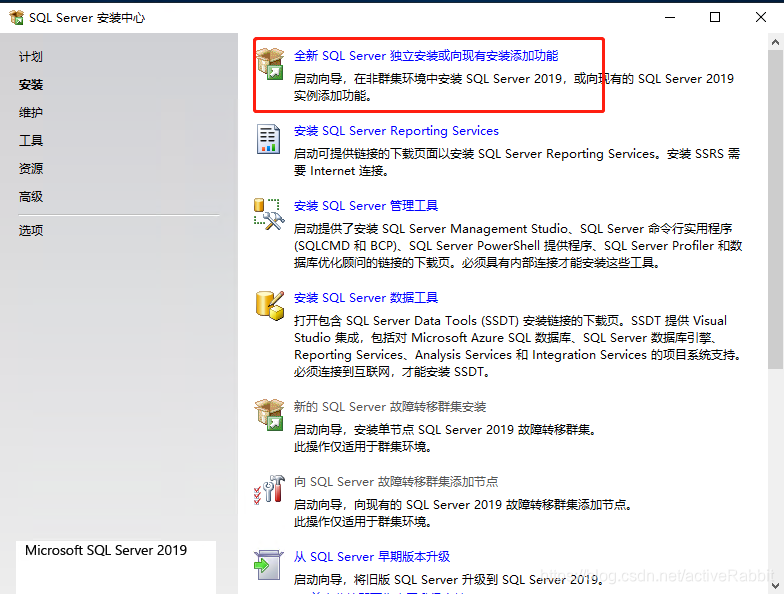This screenshot has height=594, width=784.
Task: Click the failover cluster installation box icon
Action: point(270,415)
